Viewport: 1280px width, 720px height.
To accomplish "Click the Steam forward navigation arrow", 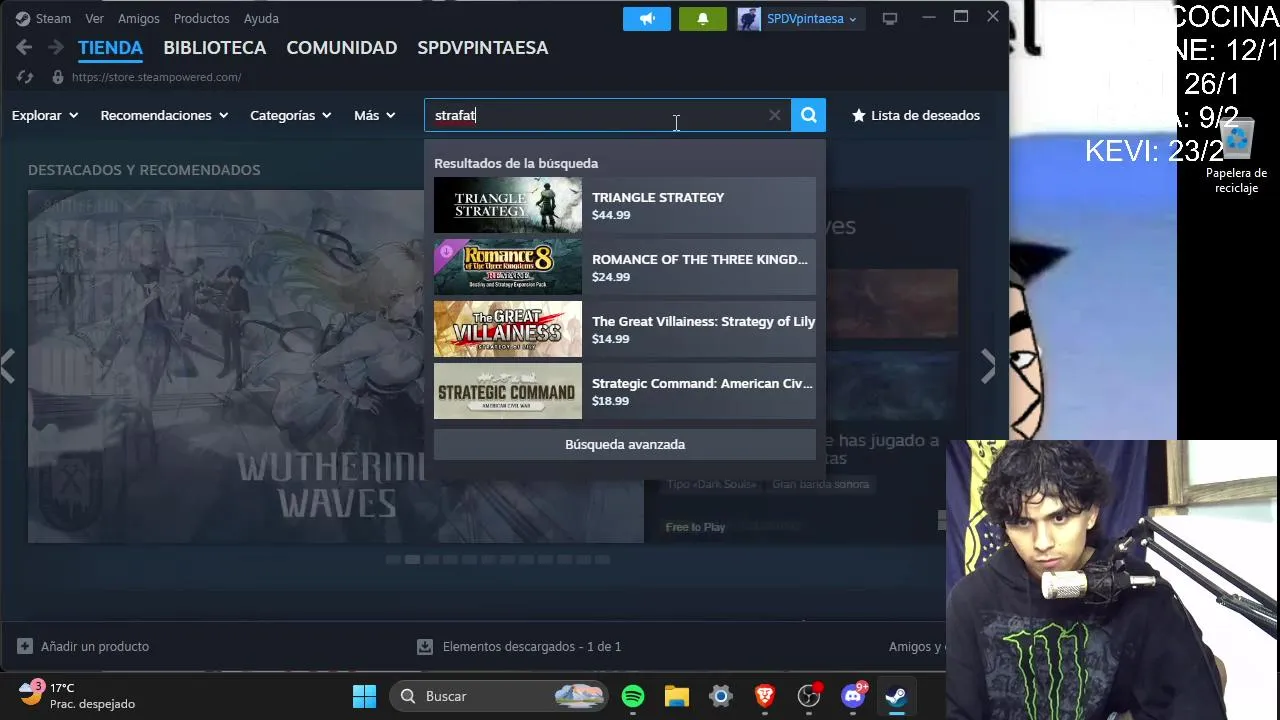I will pos(56,47).
